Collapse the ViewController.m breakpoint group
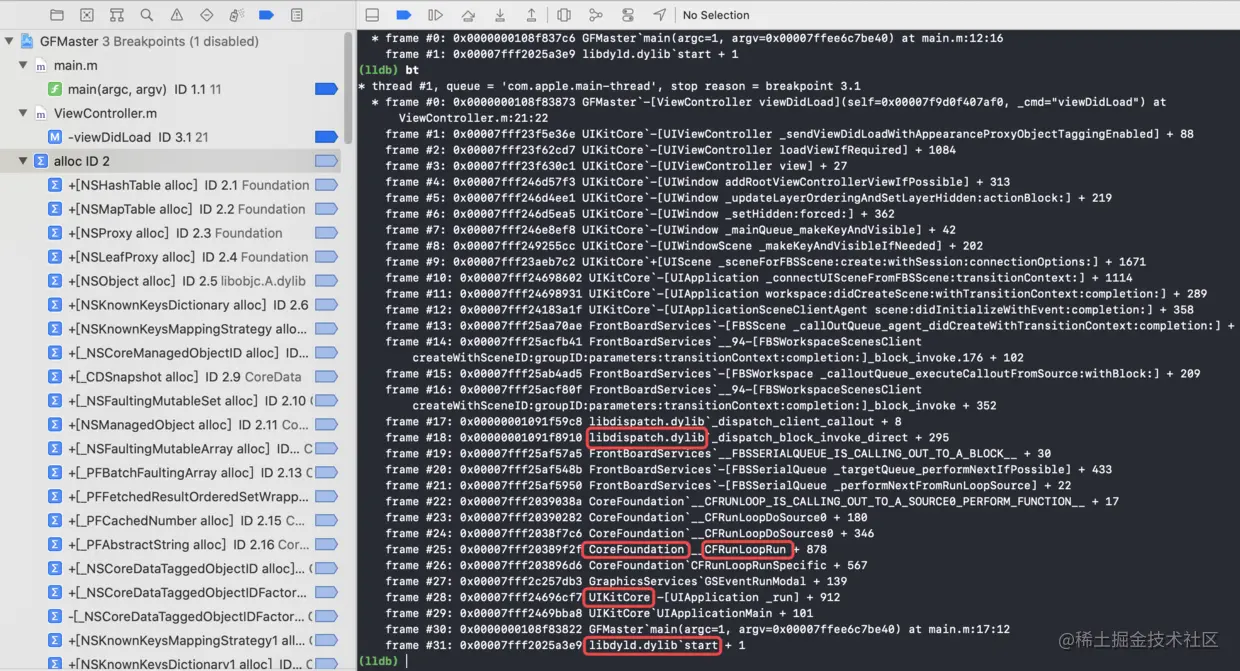This screenshot has width=1240, height=671. (24, 113)
